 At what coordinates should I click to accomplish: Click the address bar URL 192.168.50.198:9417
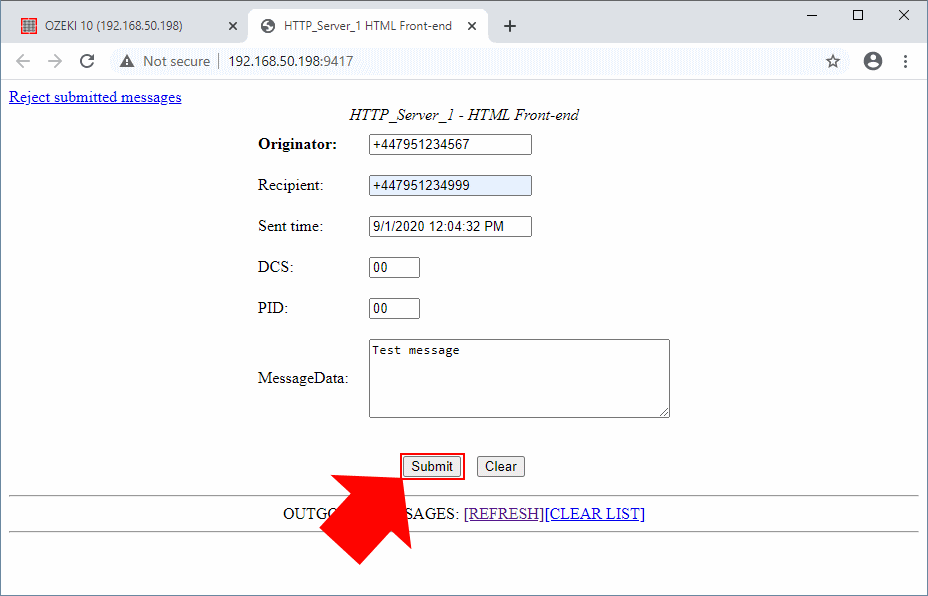point(291,61)
